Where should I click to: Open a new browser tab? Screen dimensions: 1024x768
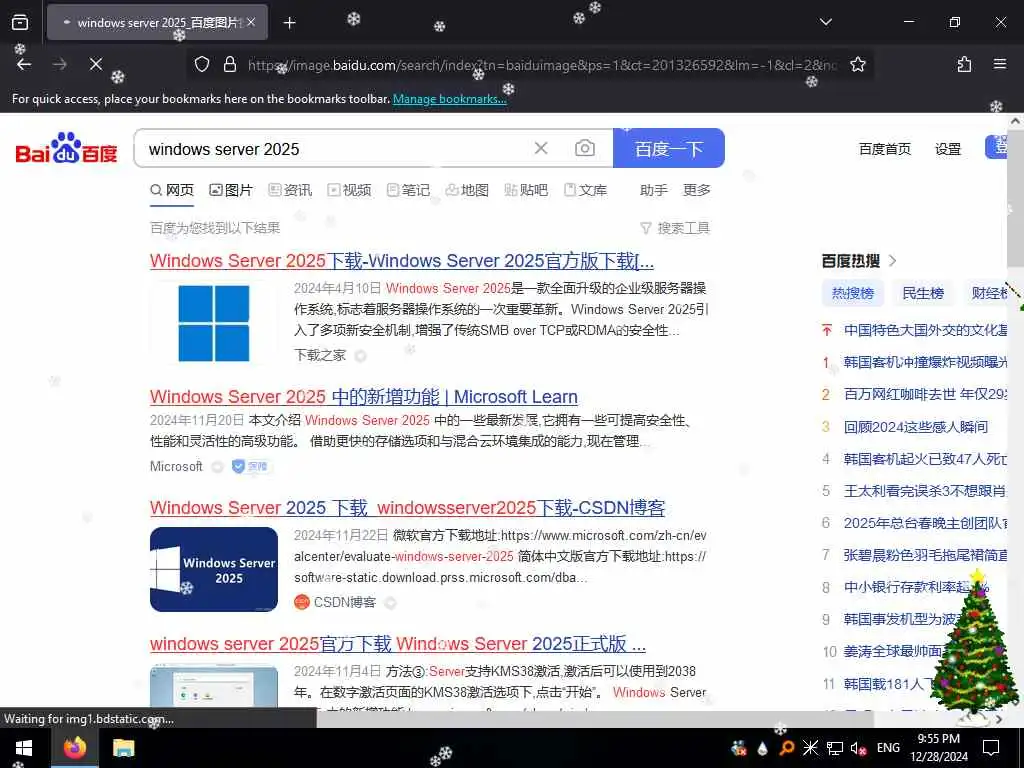click(289, 23)
